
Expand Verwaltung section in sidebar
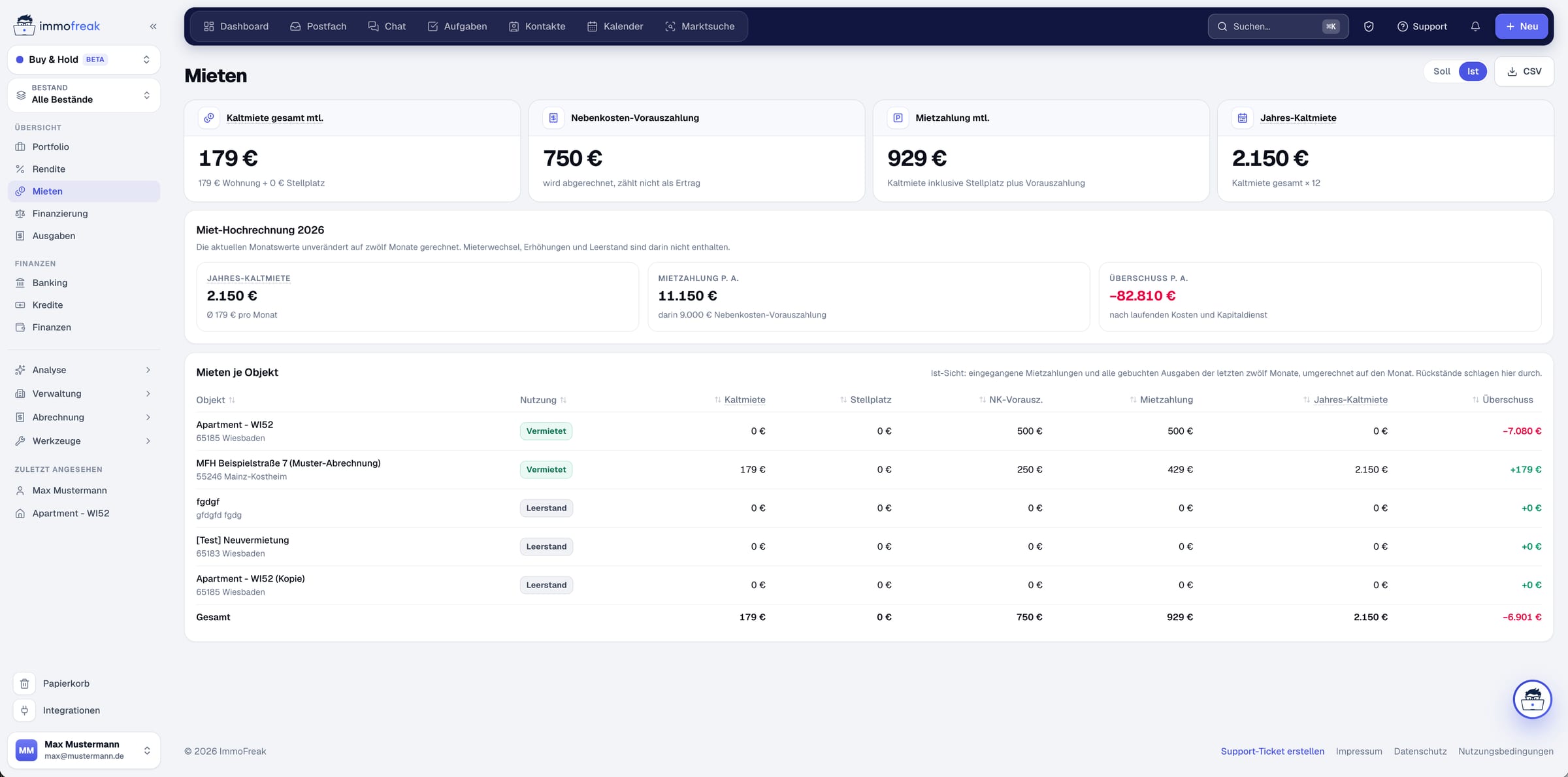pos(84,393)
